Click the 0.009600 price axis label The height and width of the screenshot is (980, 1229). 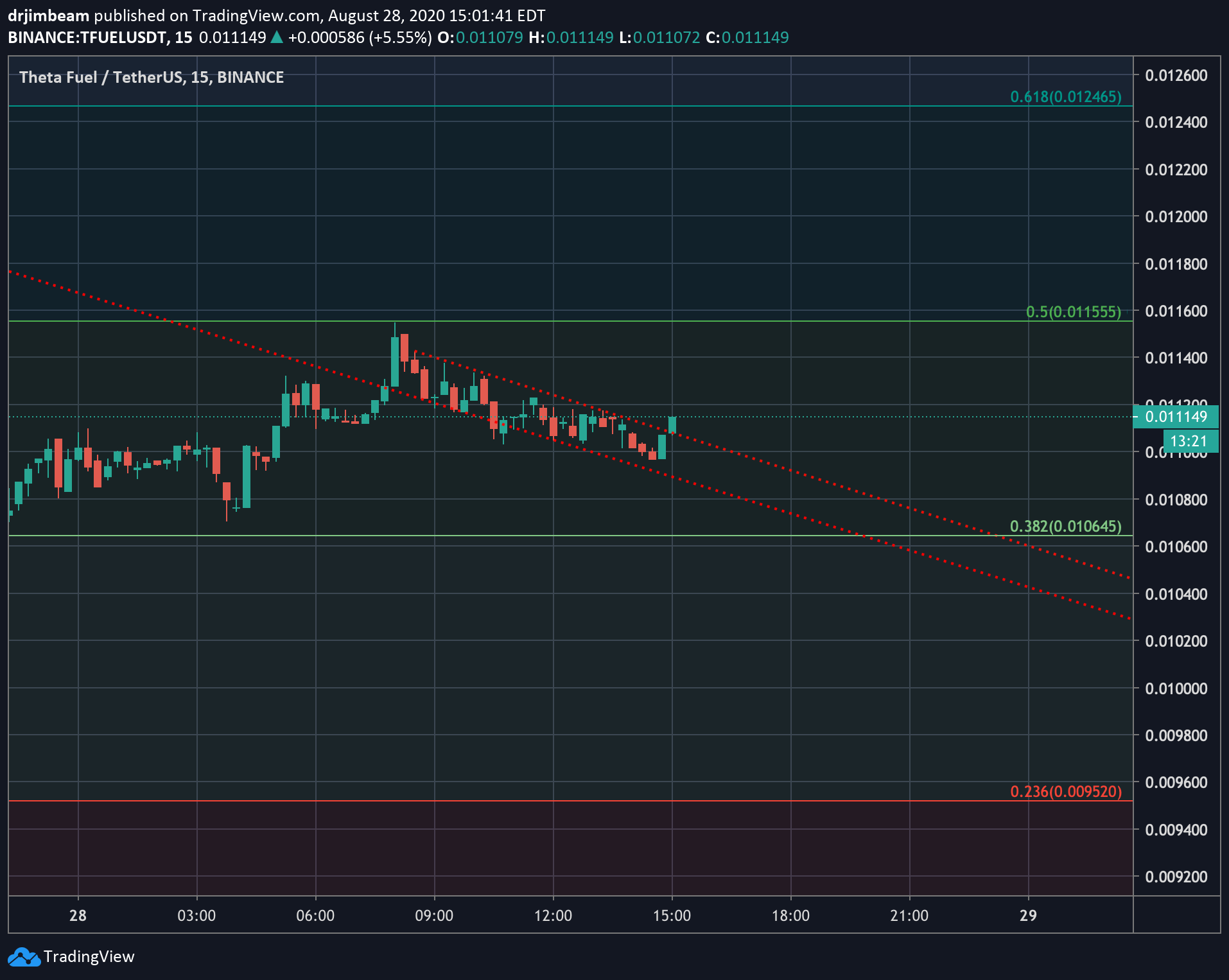coord(1176,782)
